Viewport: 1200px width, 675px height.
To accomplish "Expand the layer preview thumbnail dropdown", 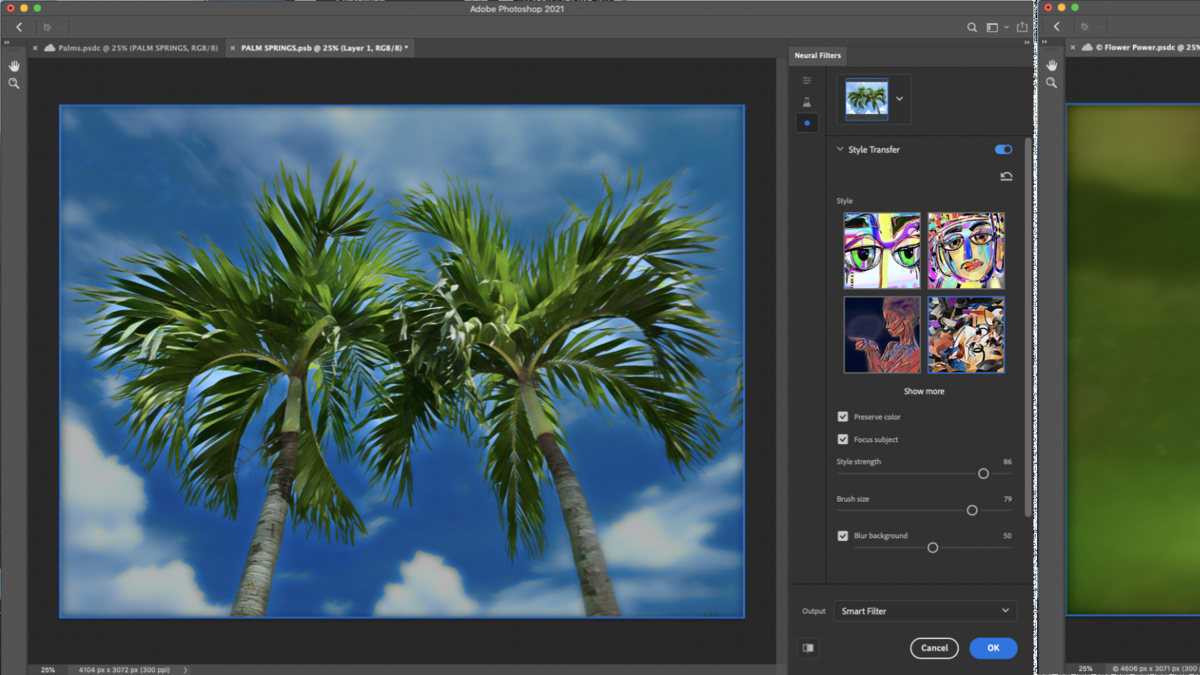I will point(899,99).
